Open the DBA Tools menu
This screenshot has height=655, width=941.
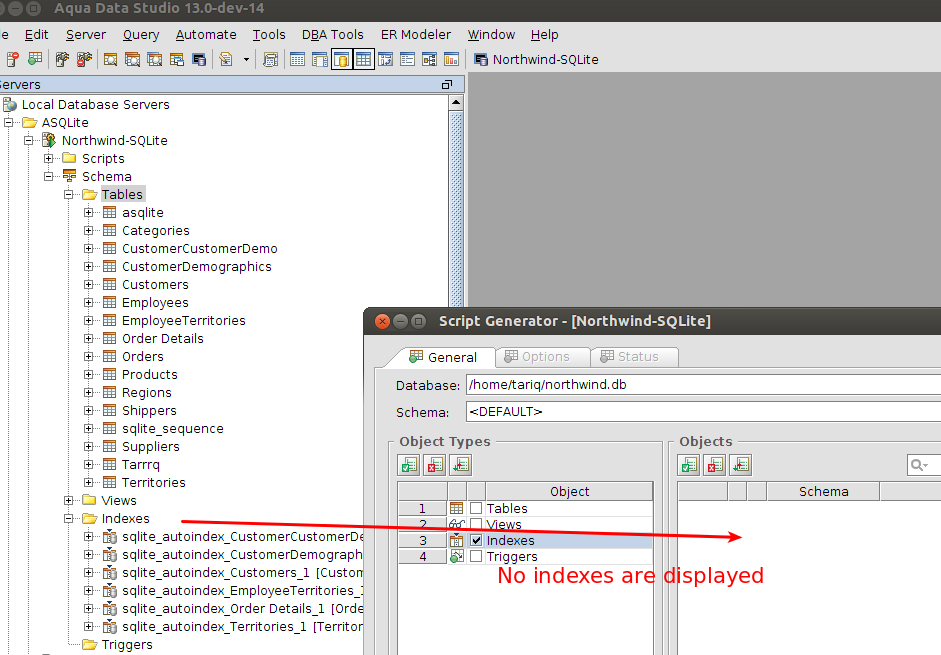(332, 35)
